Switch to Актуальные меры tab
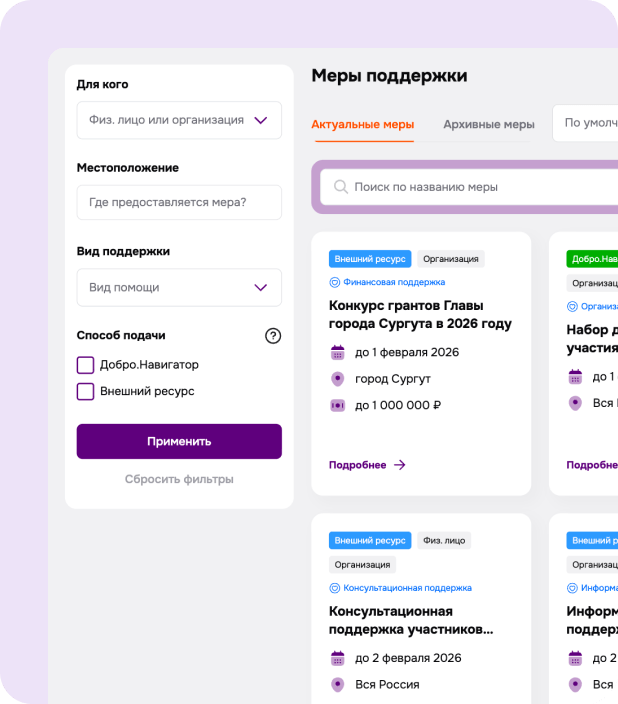 [x=362, y=125]
